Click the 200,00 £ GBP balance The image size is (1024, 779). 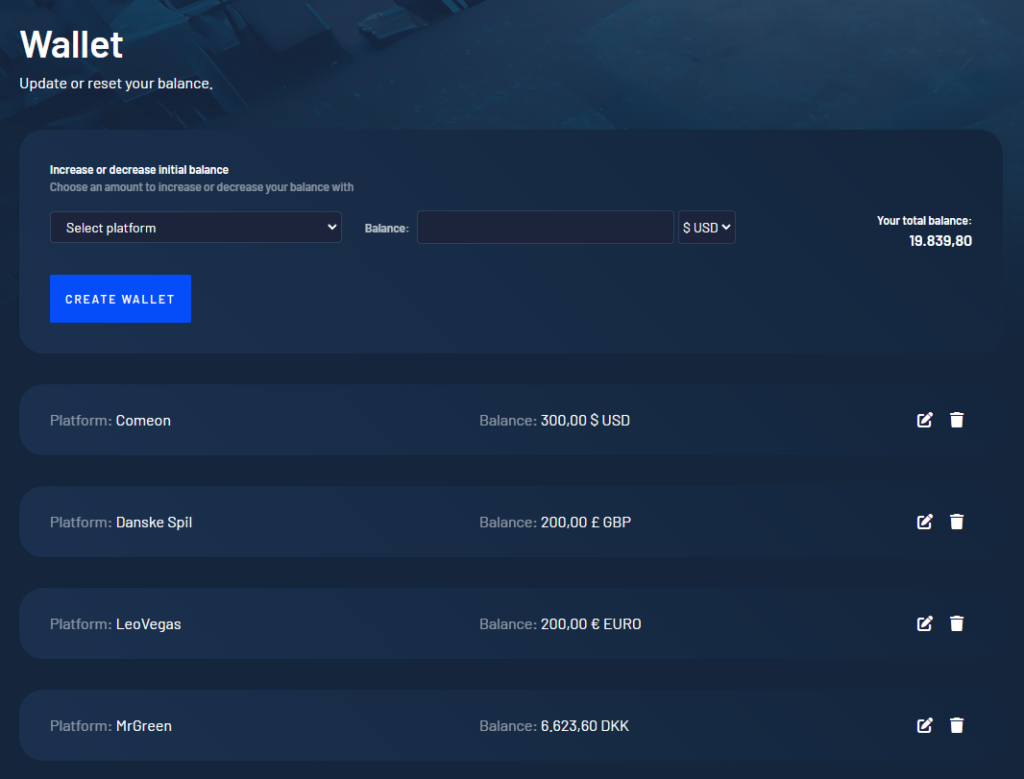[x=586, y=522]
